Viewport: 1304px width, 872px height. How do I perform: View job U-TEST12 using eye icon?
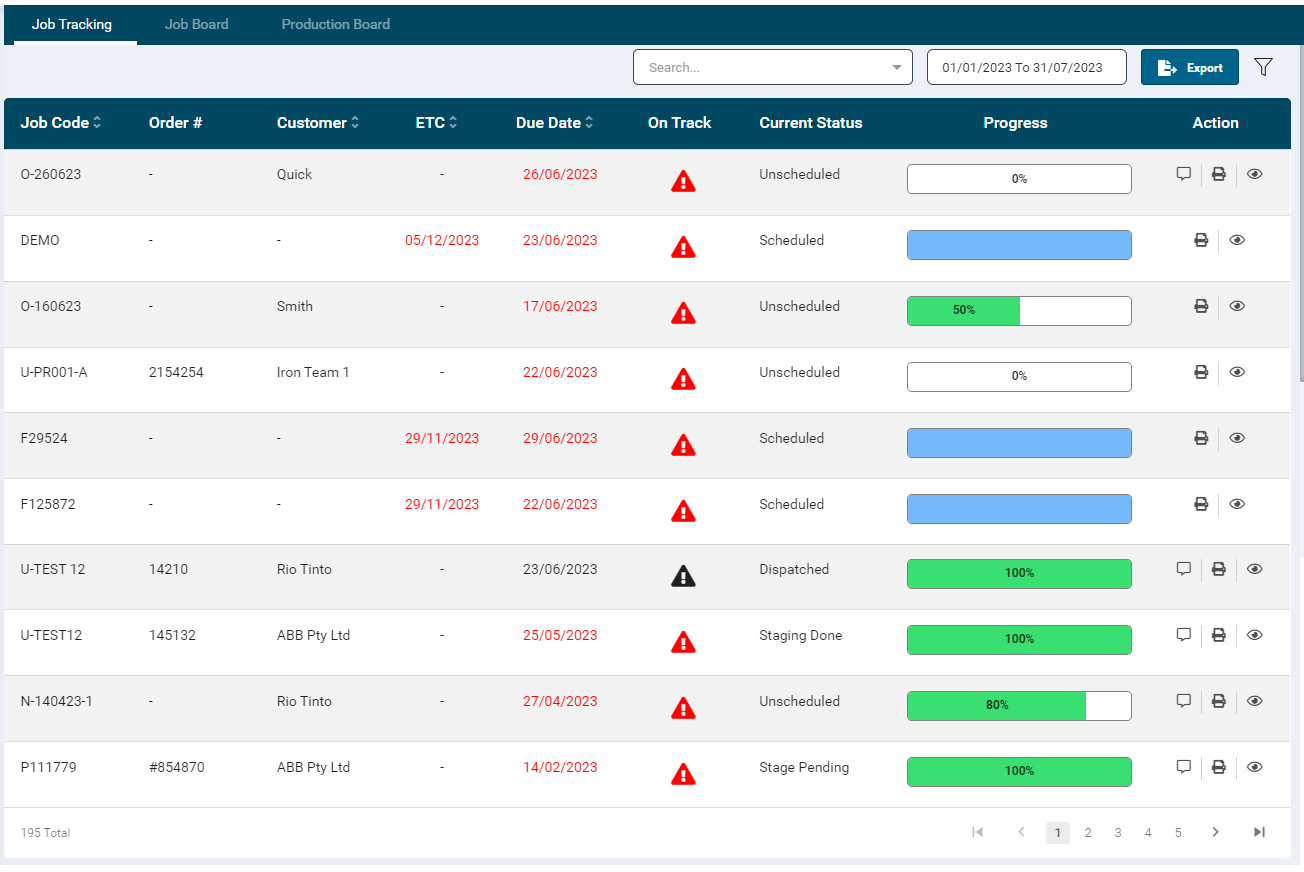(x=1255, y=635)
